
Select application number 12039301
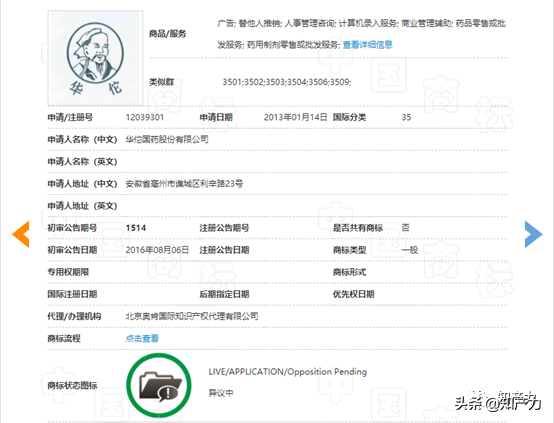click(145, 117)
